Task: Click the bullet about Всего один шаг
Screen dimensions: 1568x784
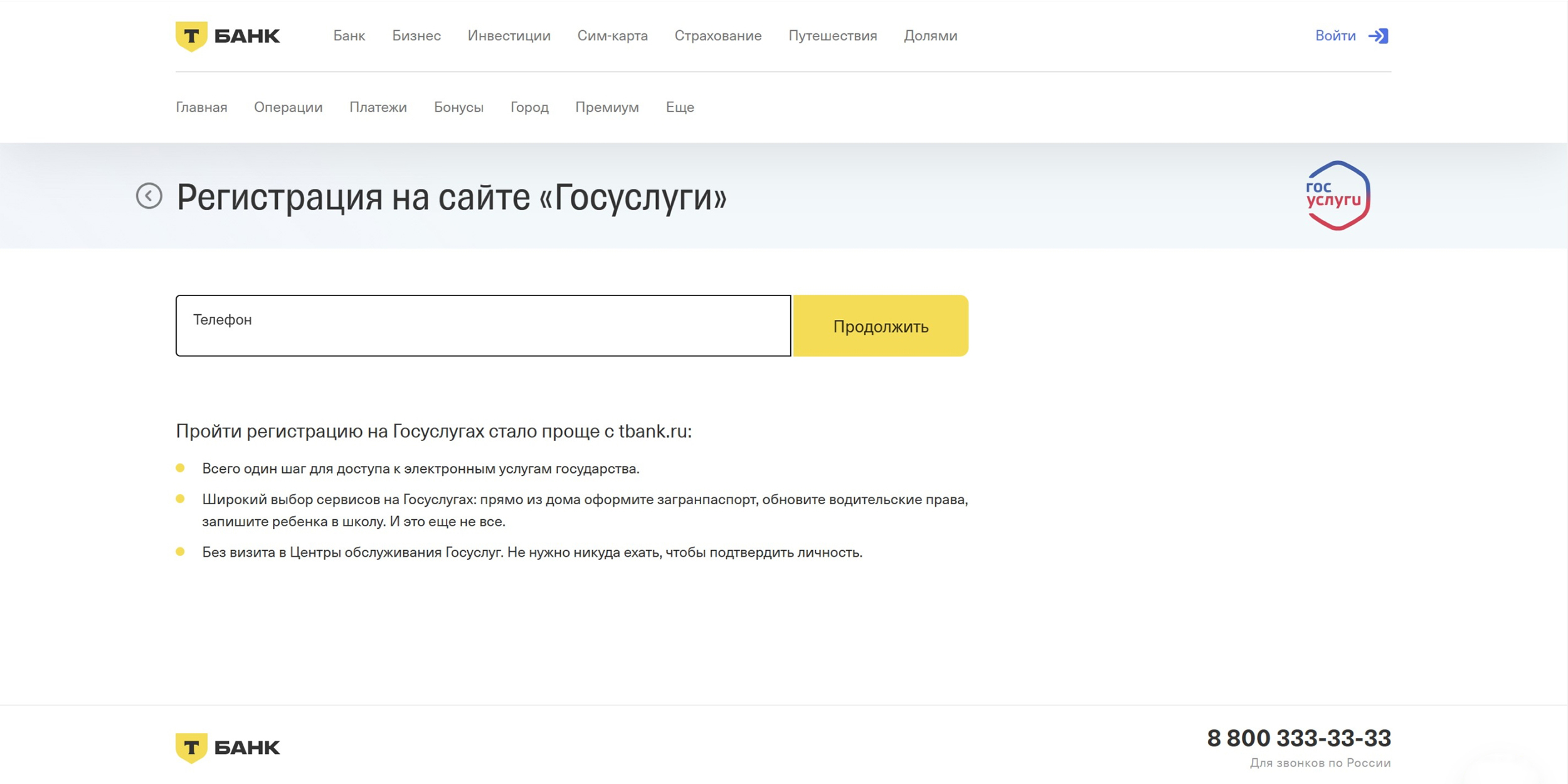Action: point(421,469)
